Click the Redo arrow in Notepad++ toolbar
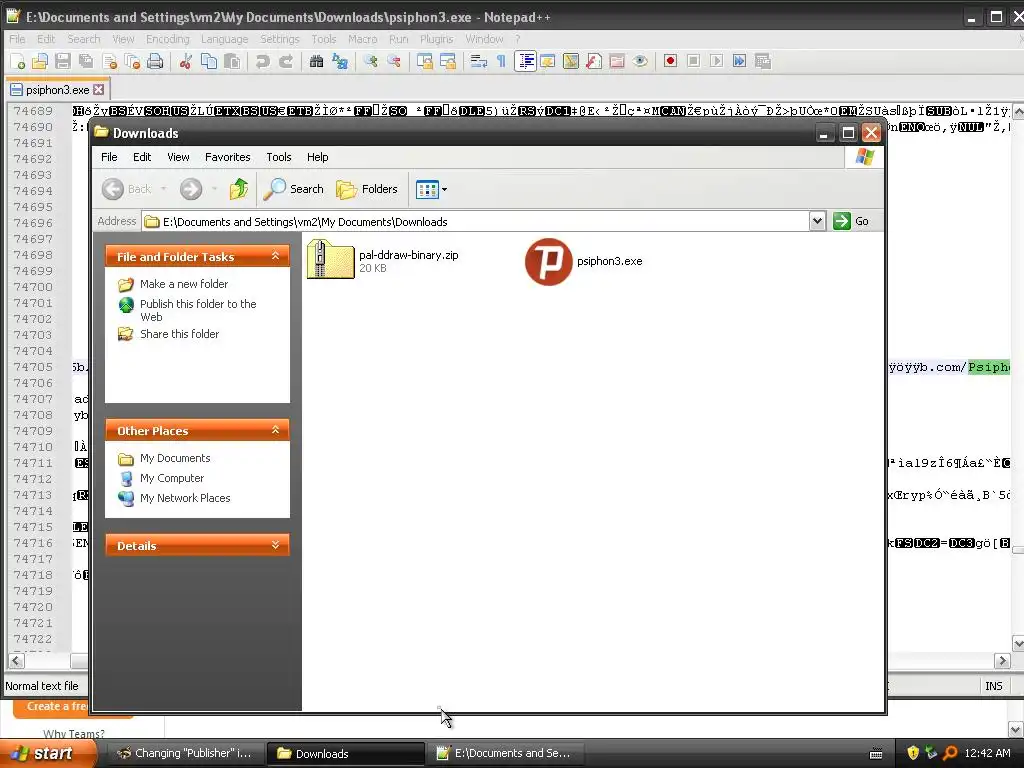The width and height of the screenshot is (1024, 768). point(286,61)
